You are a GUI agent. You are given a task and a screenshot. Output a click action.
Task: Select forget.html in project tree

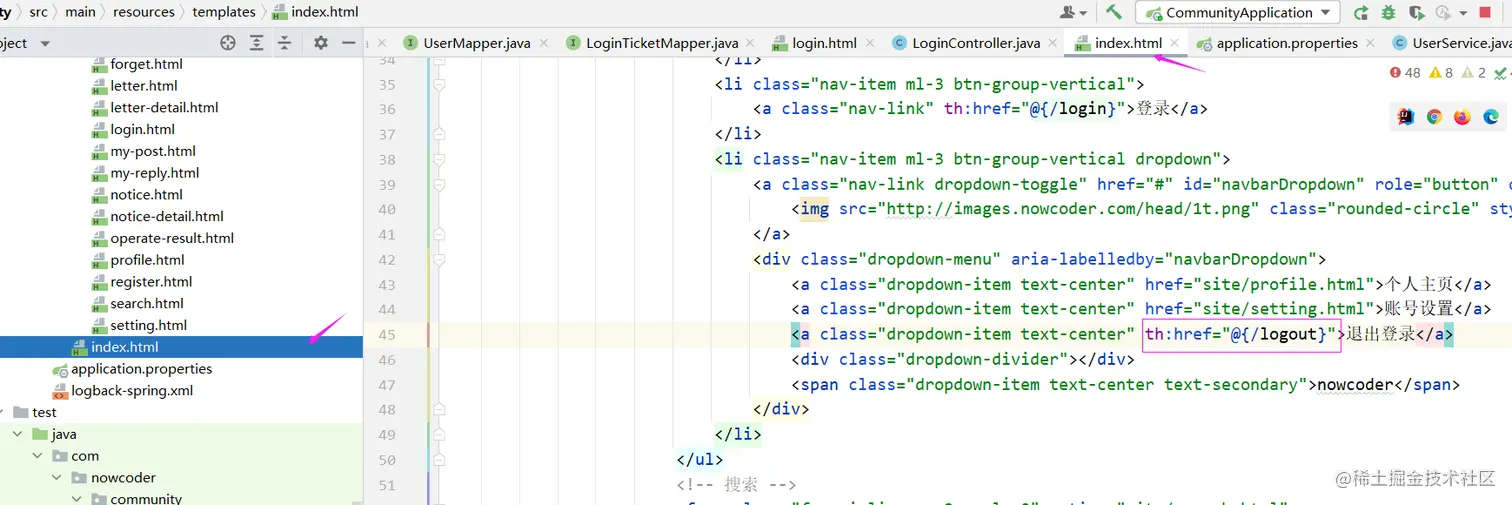point(146,64)
